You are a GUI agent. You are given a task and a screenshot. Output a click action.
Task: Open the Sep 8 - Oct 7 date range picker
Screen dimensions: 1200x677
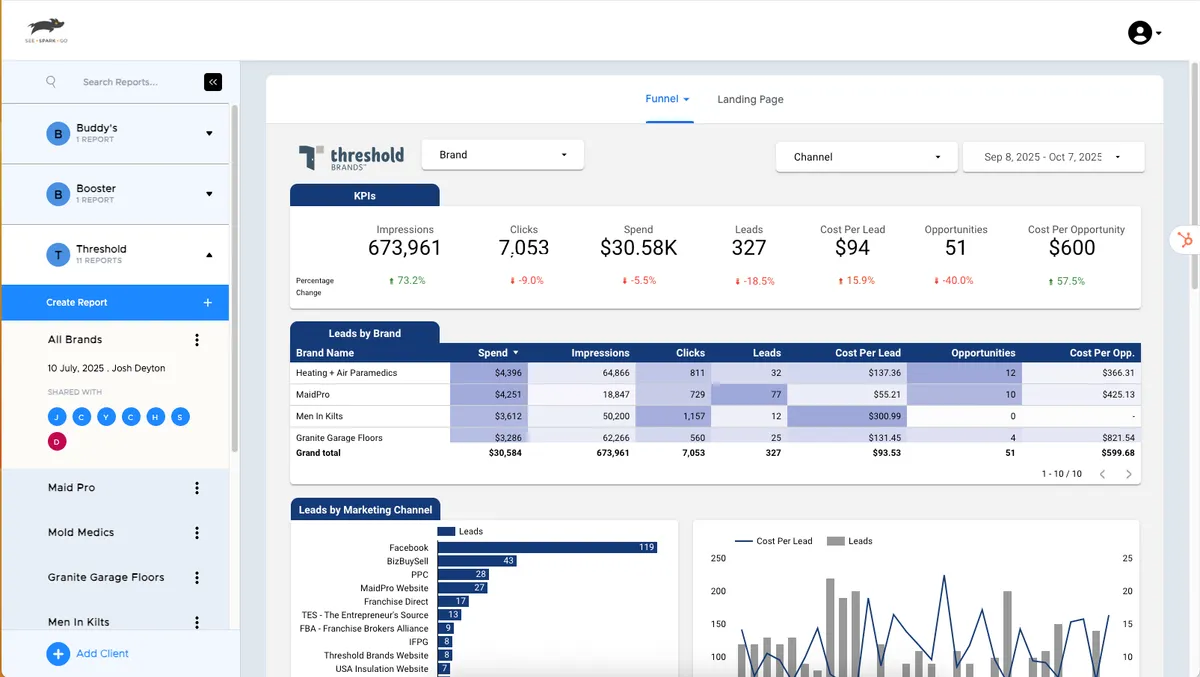(x=1053, y=157)
